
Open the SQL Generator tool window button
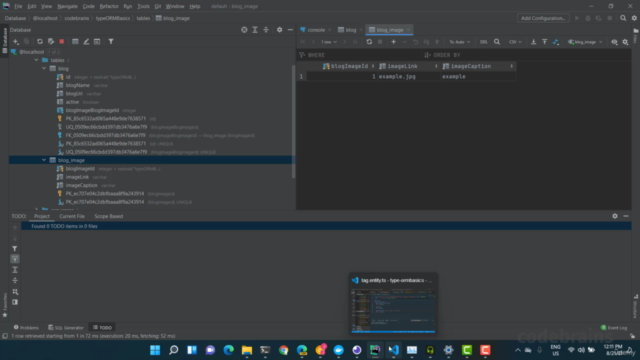click(x=66, y=327)
